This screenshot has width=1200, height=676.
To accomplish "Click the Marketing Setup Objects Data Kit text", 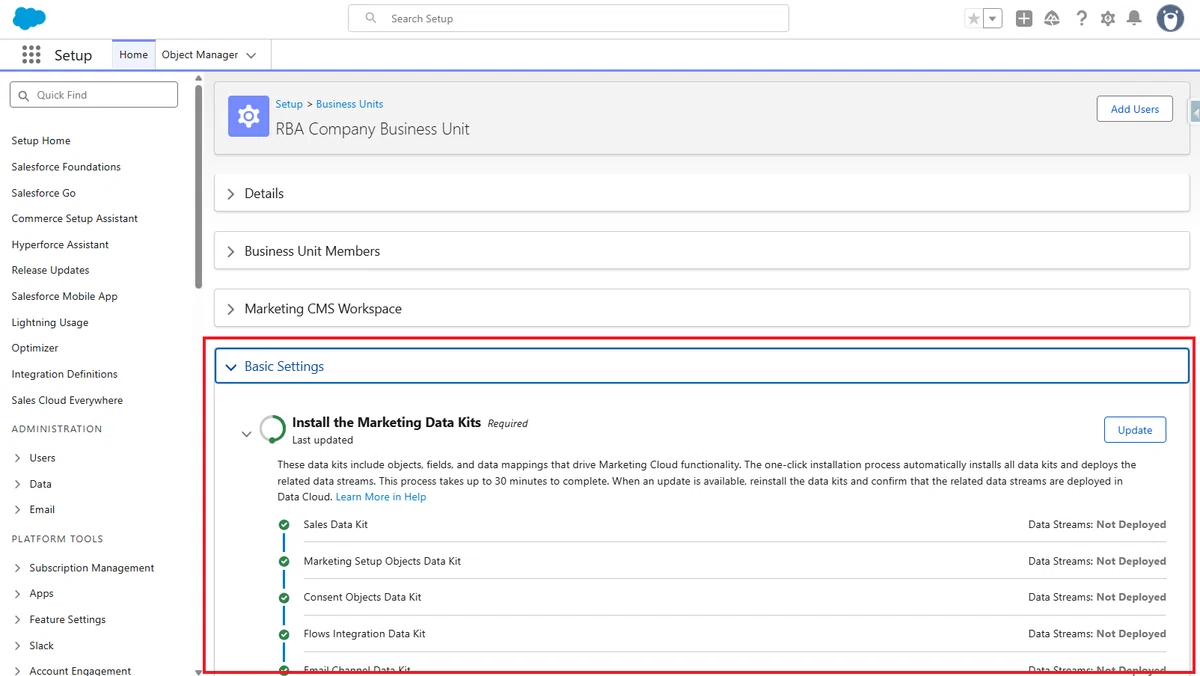I will tap(382, 561).
